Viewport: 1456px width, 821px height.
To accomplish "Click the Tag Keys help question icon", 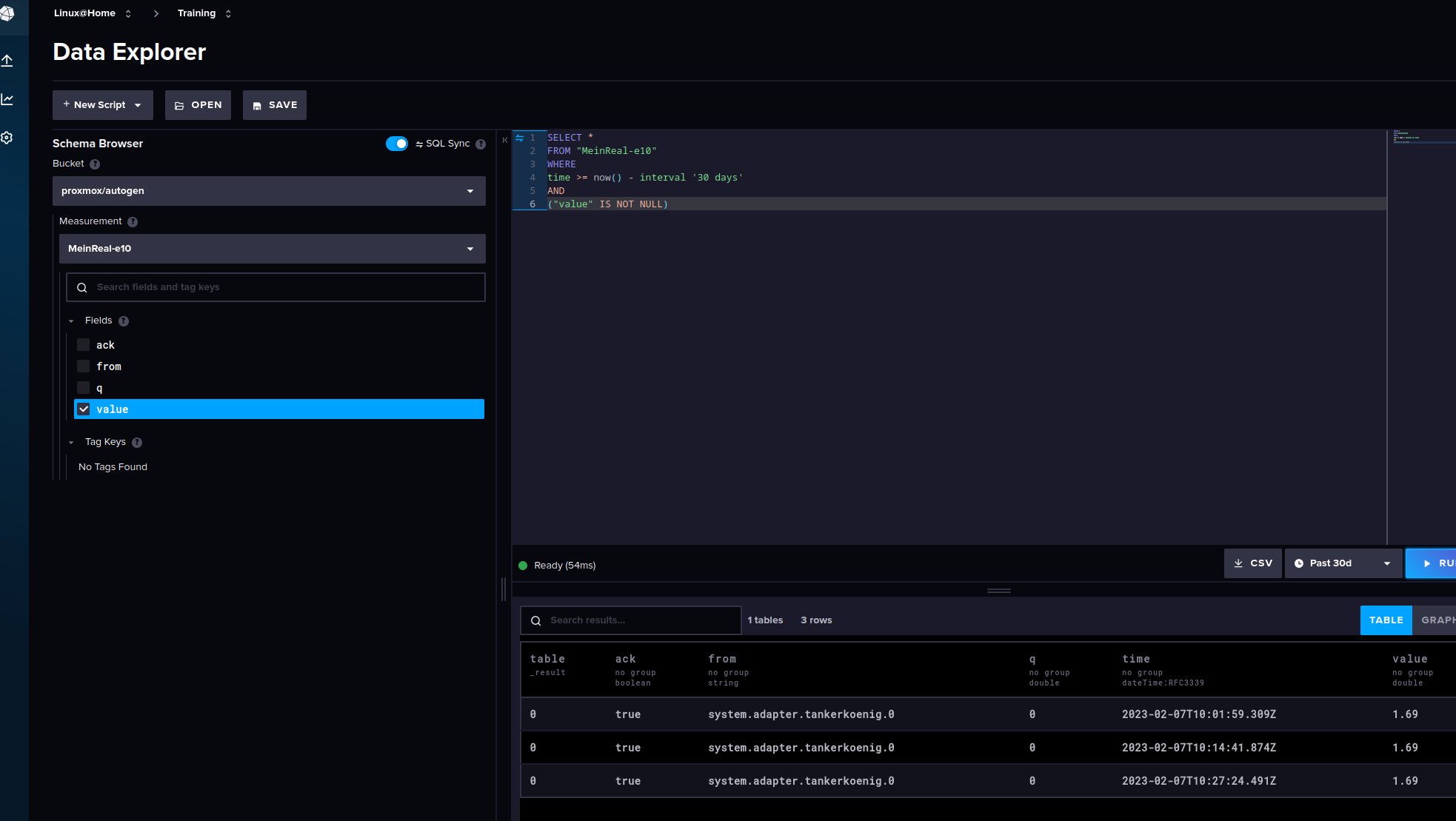I will tap(137, 443).
